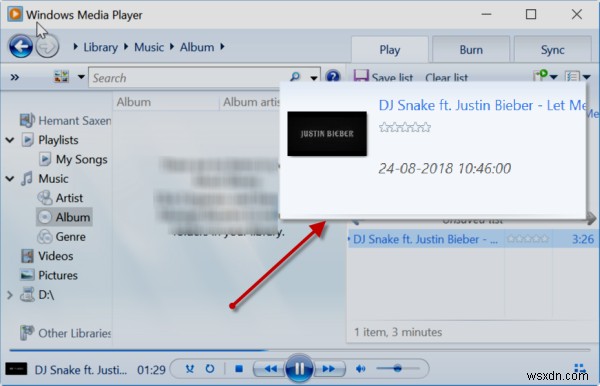Image resolution: width=600 pixels, height=386 pixels.
Task: Open Pictures in the navigation pane
Action: click(58, 275)
